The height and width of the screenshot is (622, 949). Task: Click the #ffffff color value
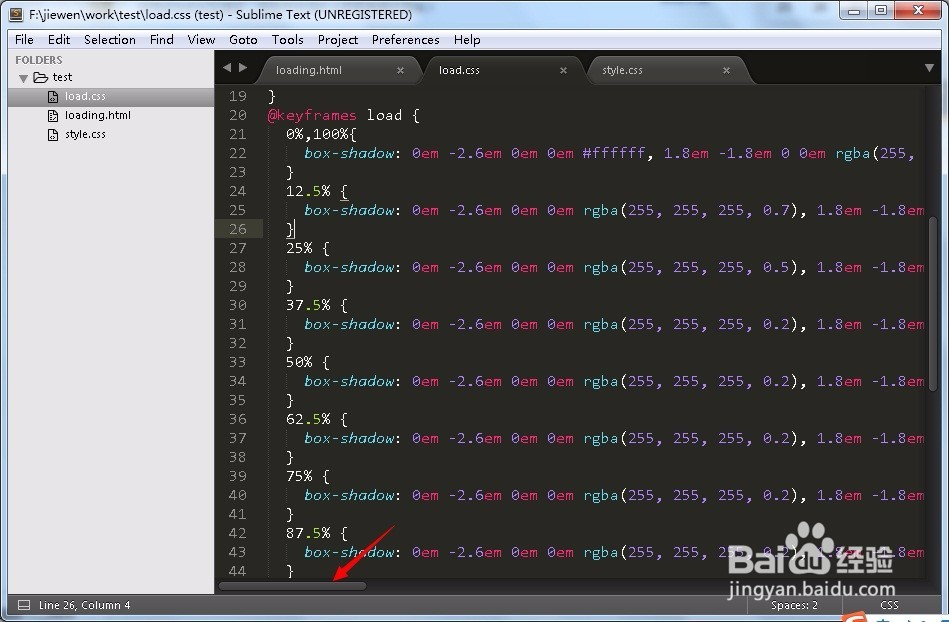coord(614,153)
